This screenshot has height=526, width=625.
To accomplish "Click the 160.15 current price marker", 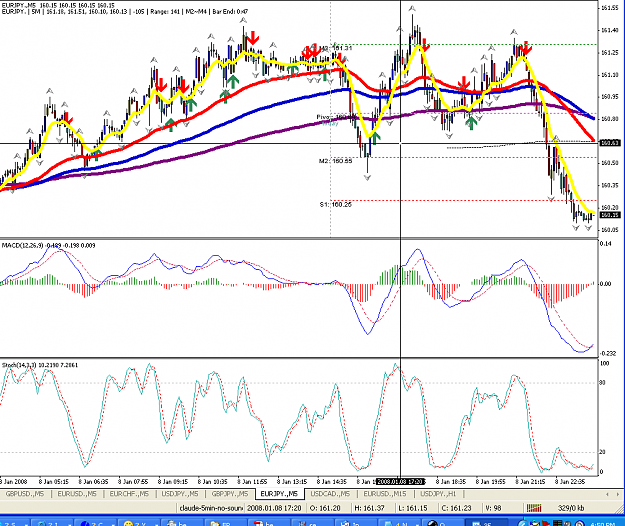I will tap(610, 215).
